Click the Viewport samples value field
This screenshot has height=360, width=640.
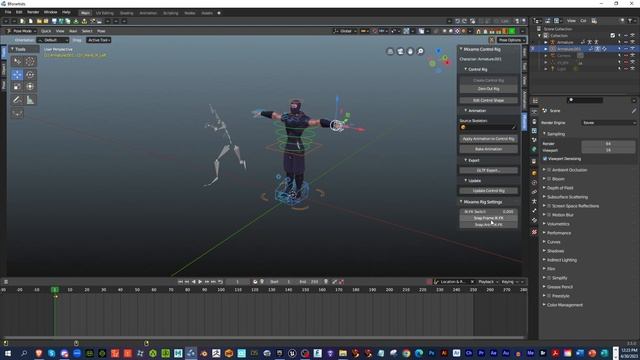pyautogui.click(x=608, y=150)
